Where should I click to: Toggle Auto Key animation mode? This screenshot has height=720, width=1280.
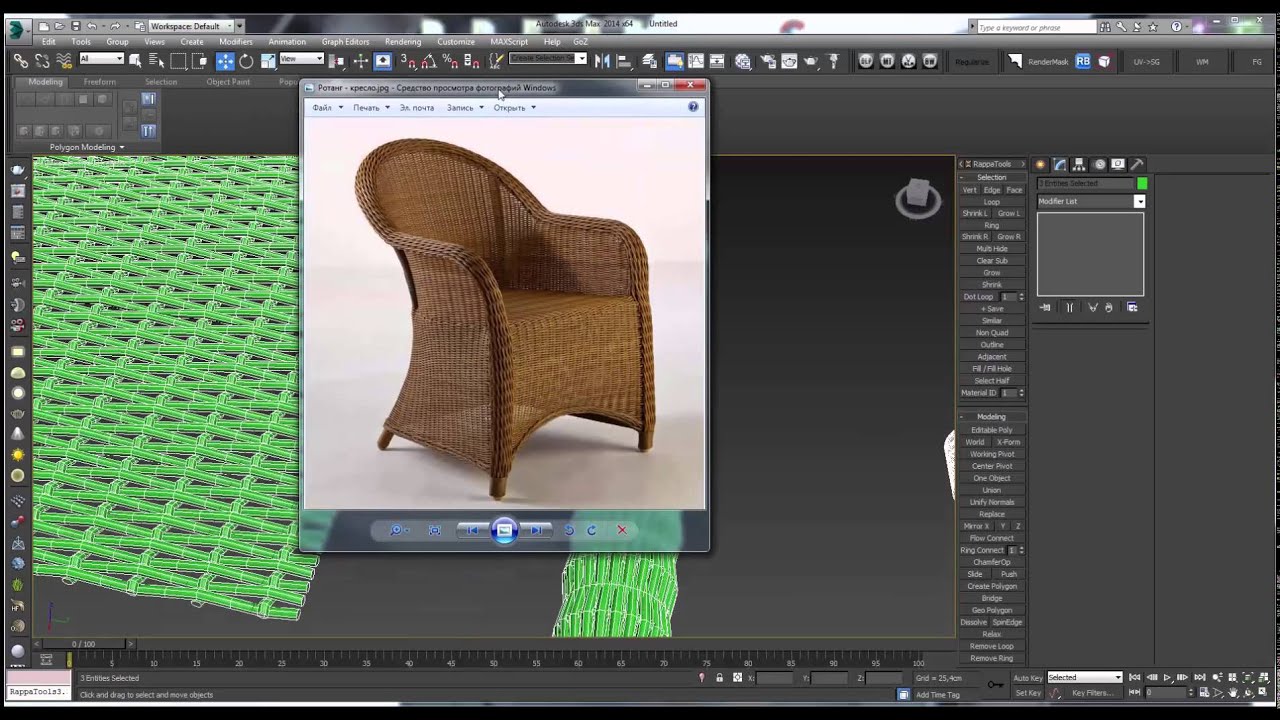[1028, 677]
